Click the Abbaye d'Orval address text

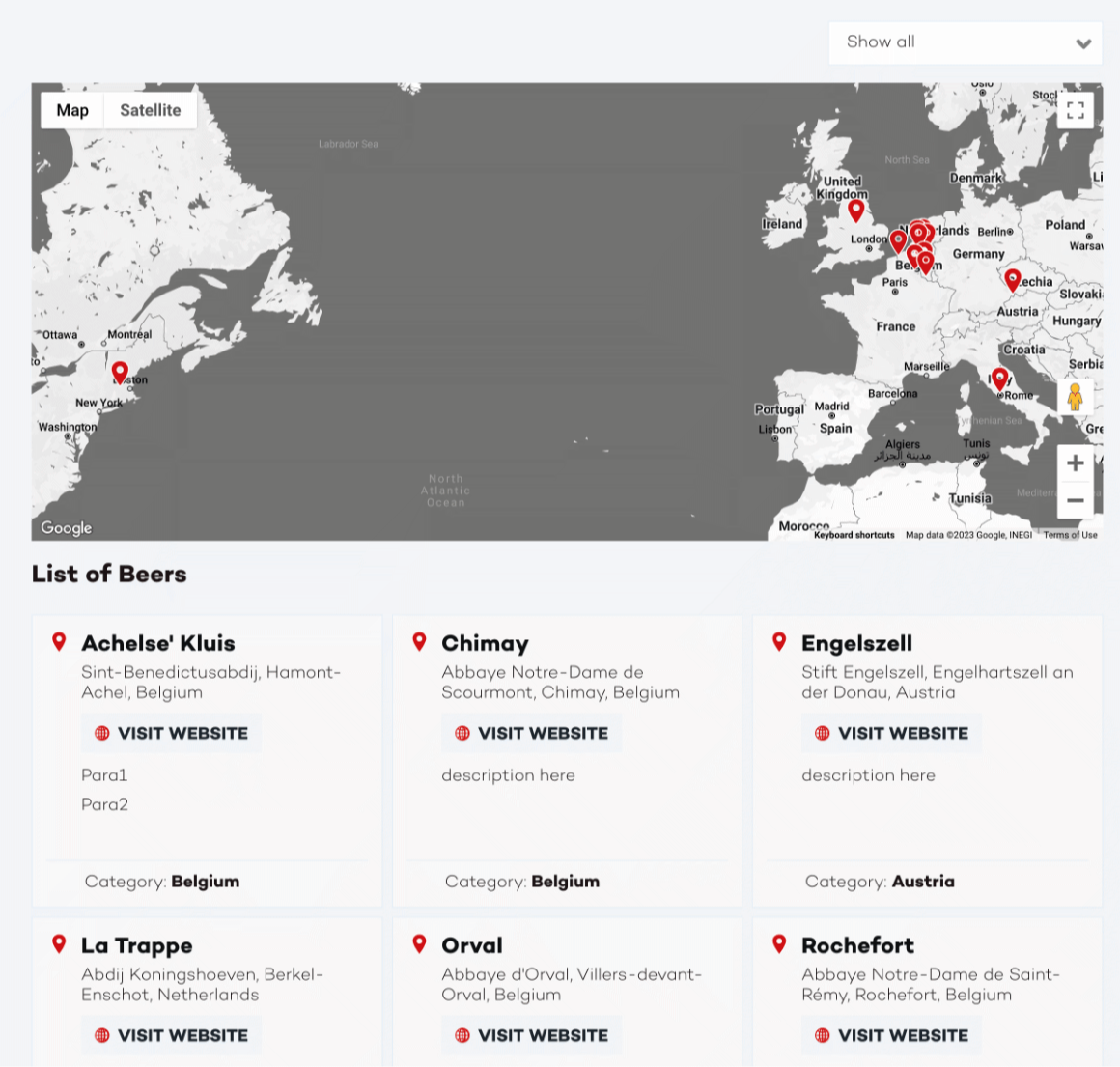[572, 984]
